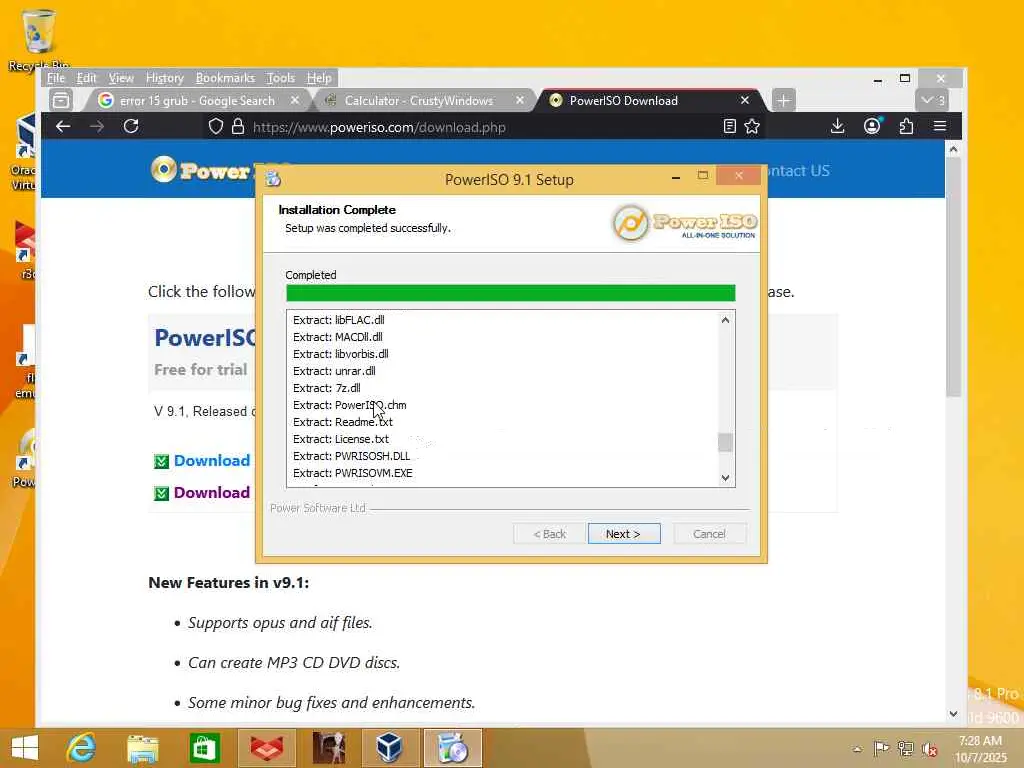Open Firefox account icon
Screen dimensions: 1024x768
(x=872, y=126)
